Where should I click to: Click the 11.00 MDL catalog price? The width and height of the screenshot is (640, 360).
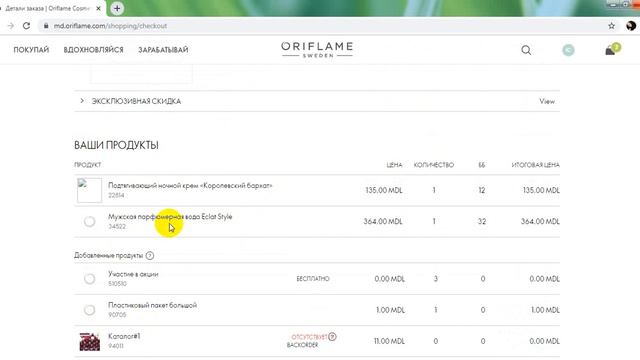pos(389,341)
